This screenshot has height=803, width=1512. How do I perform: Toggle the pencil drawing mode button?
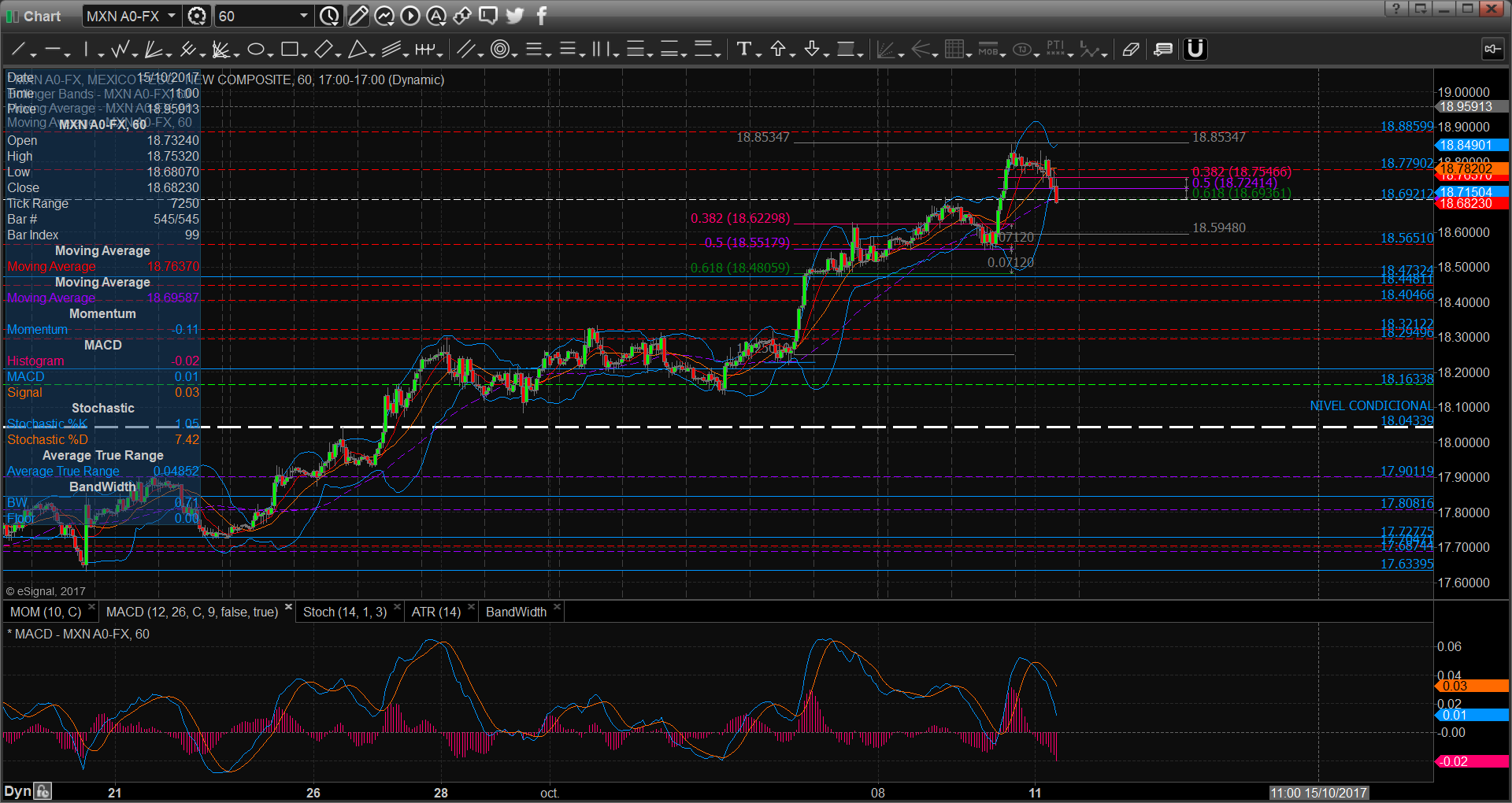pyautogui.click(x=358, y=16)
